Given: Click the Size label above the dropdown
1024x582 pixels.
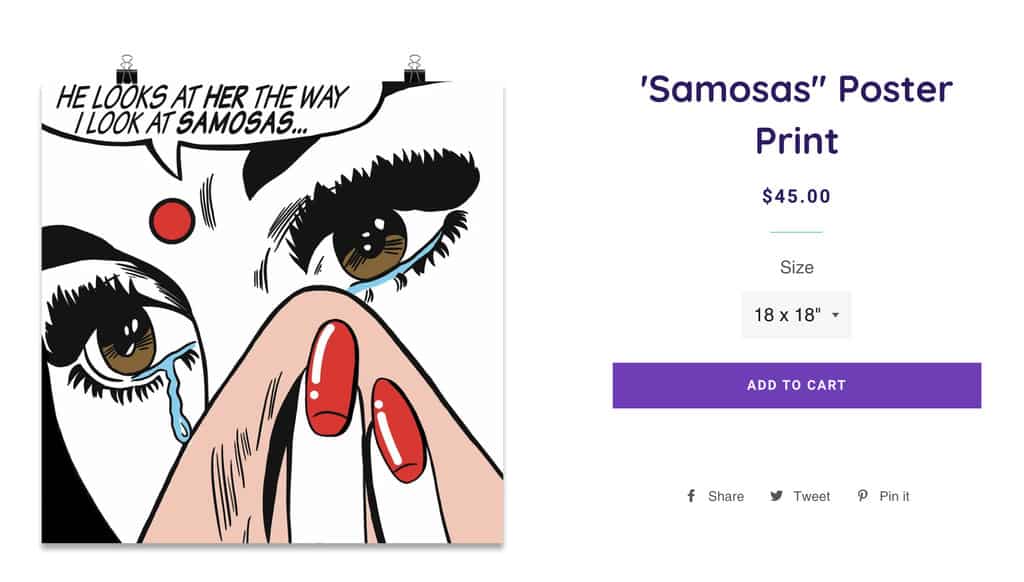Looking at the screenshot, I should (x=795, y=267).
